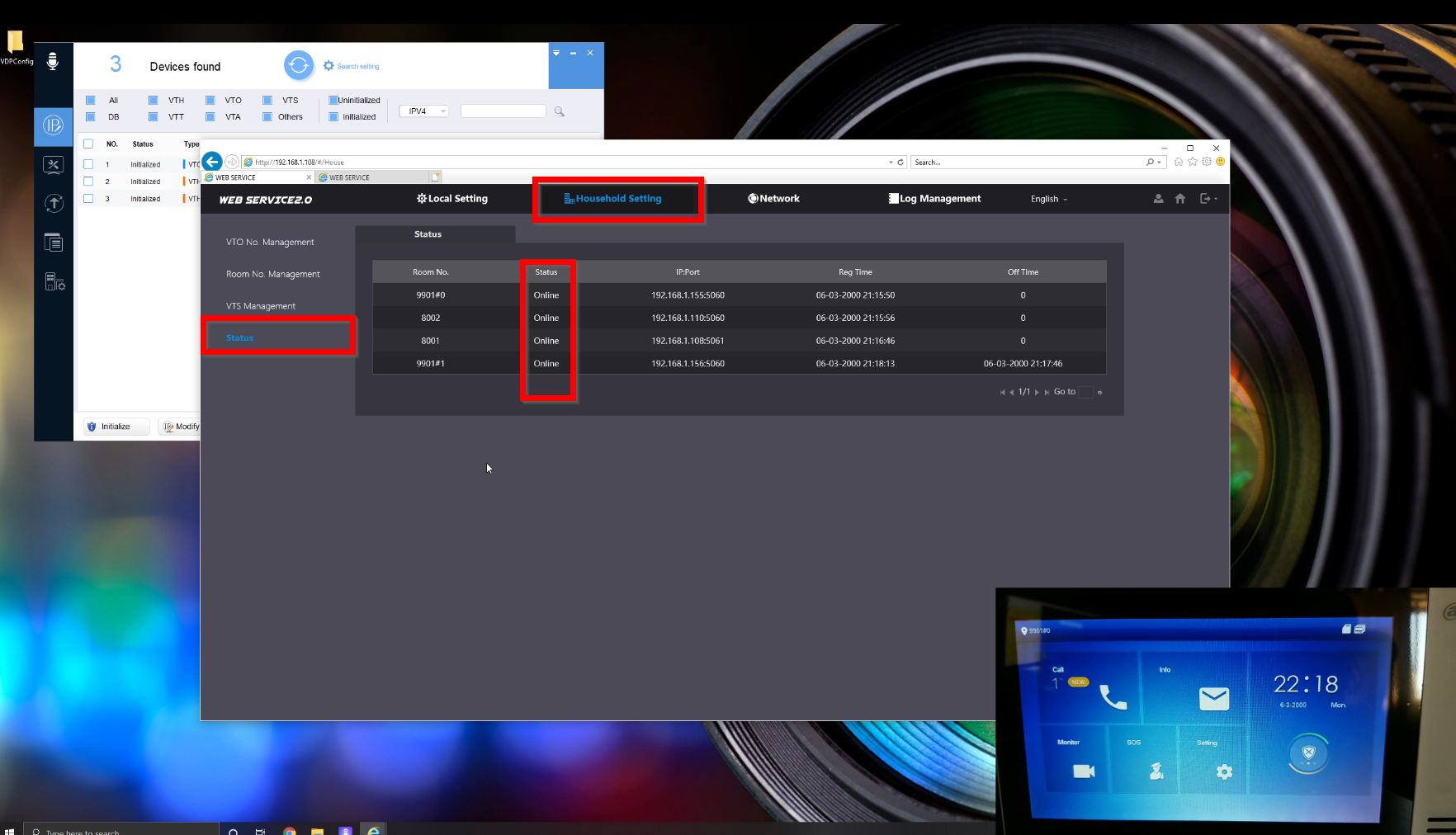The width and height of the screenshot is (1456, 835).
Task: Click the magnifier in the IE search box
Action: 1150,163
